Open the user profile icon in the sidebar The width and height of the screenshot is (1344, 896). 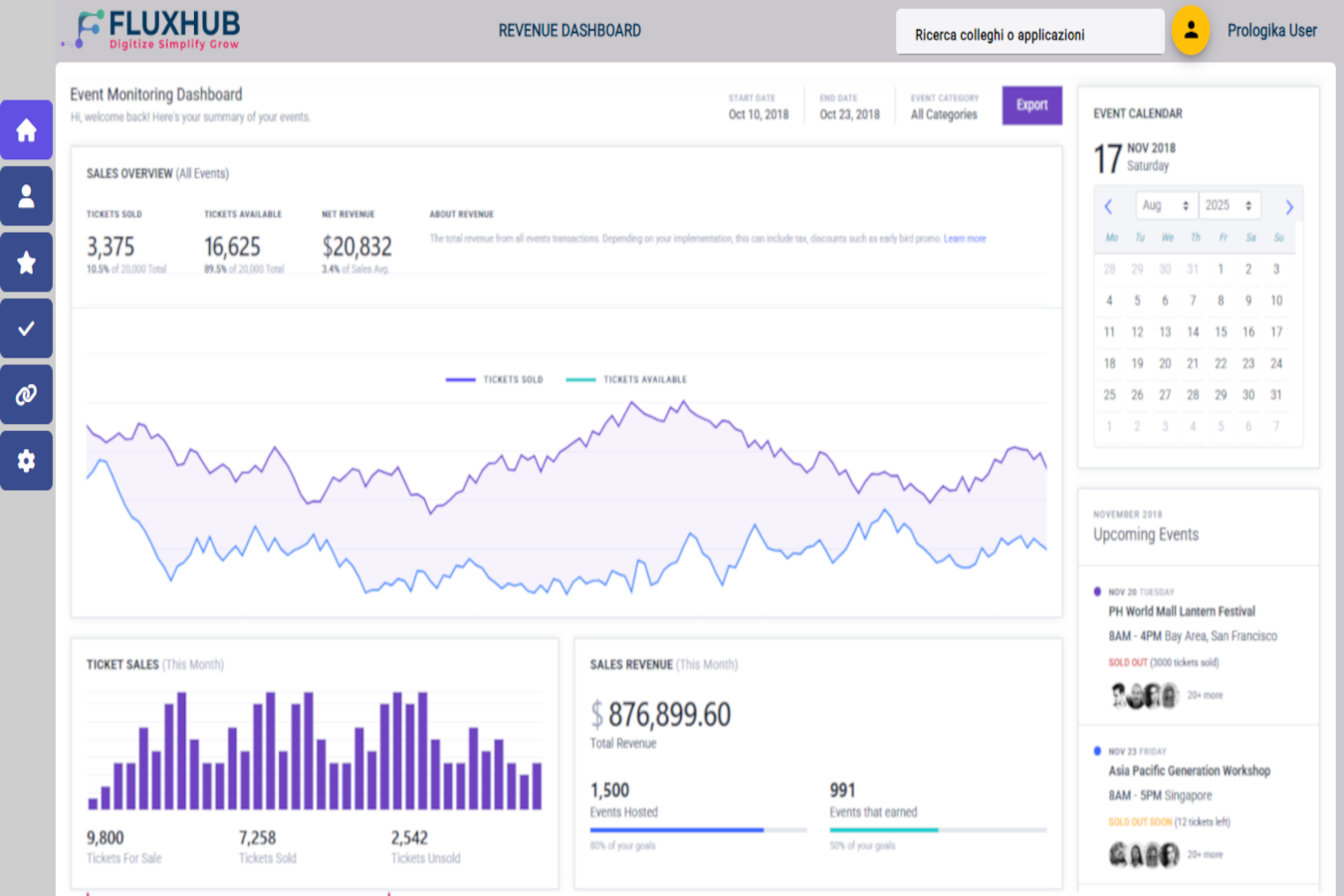coord(27,195)
